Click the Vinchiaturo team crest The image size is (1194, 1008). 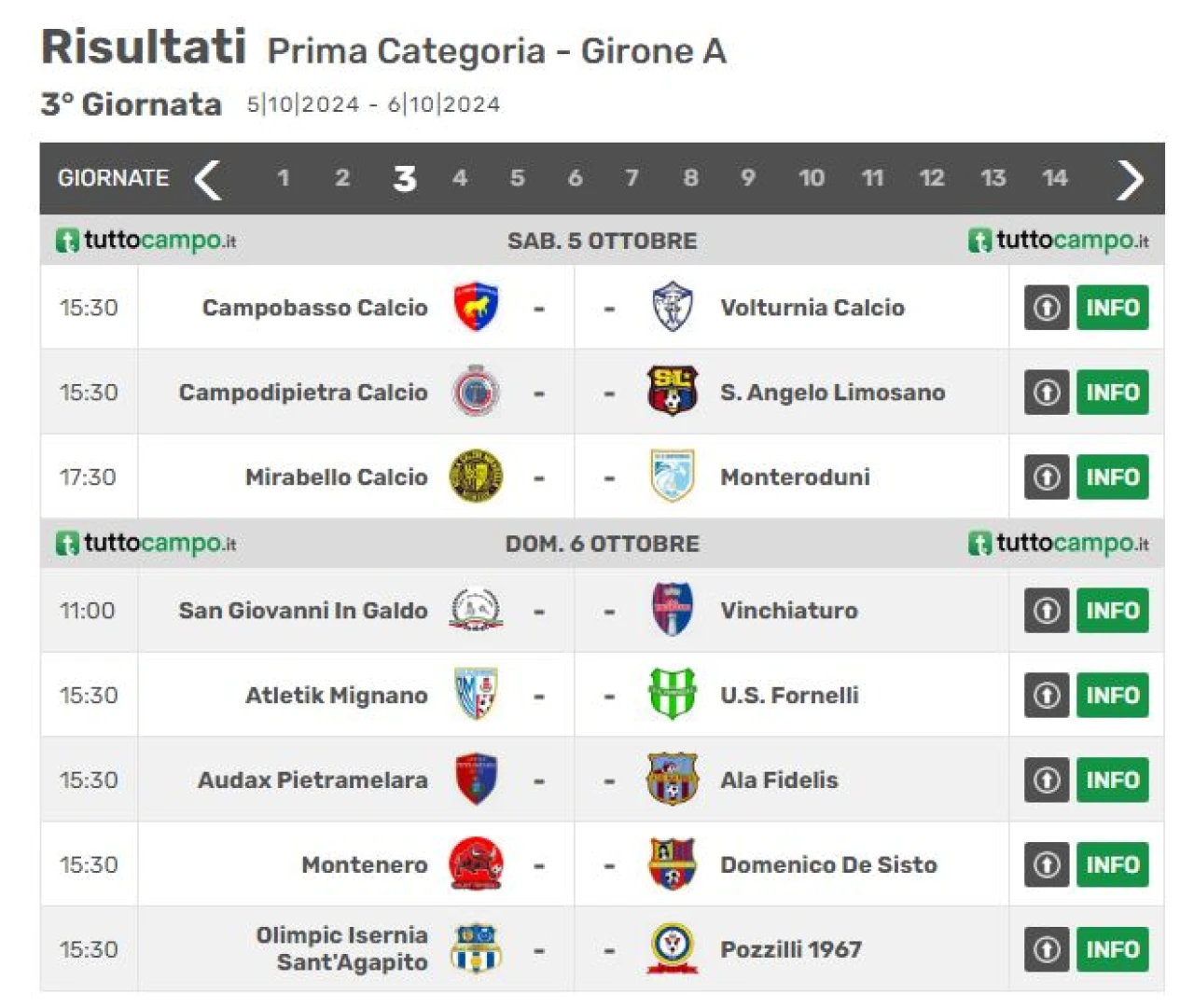672,609
